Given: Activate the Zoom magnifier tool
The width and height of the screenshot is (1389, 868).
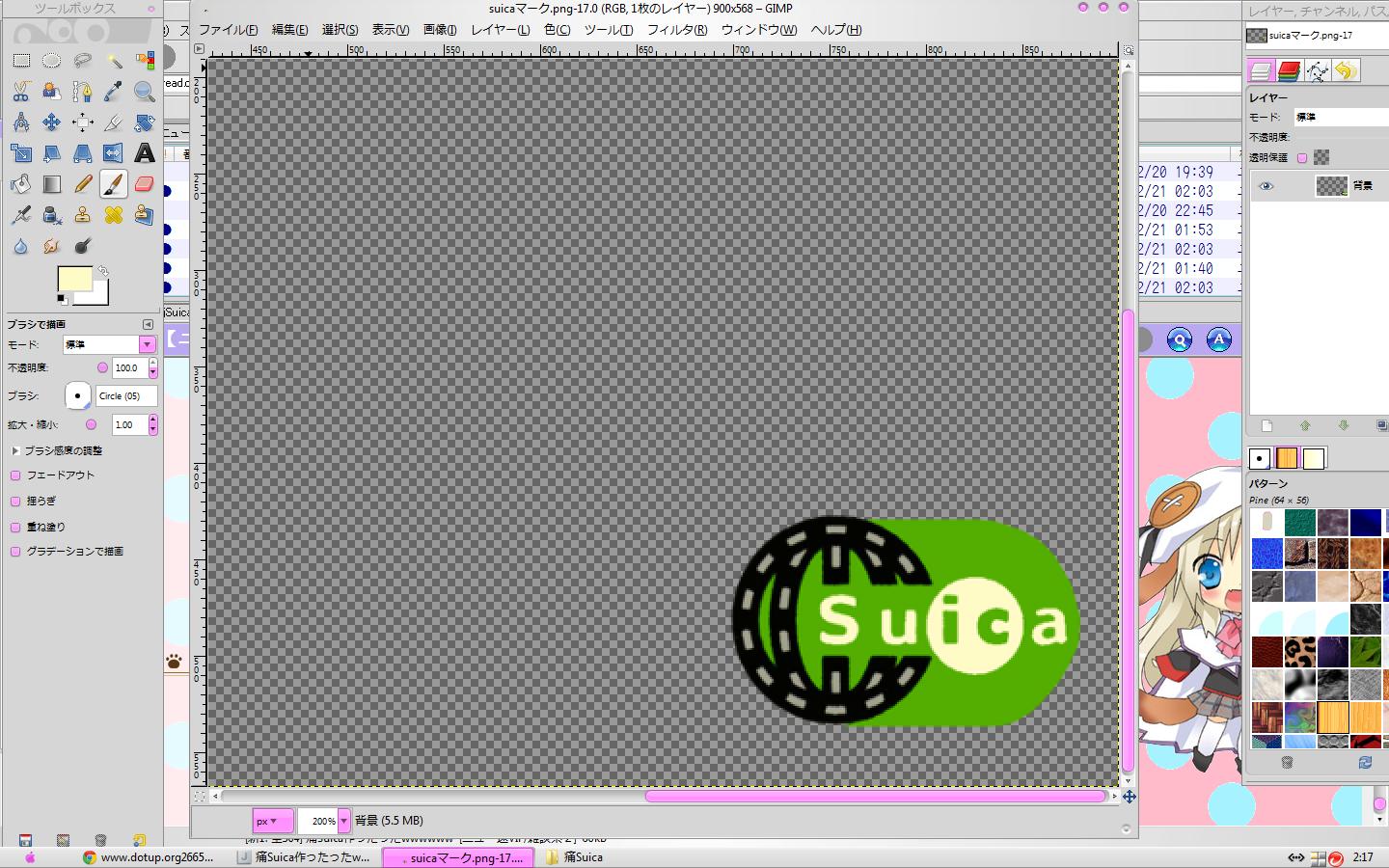Looking at the screenshot, I should tap(145, 92).
